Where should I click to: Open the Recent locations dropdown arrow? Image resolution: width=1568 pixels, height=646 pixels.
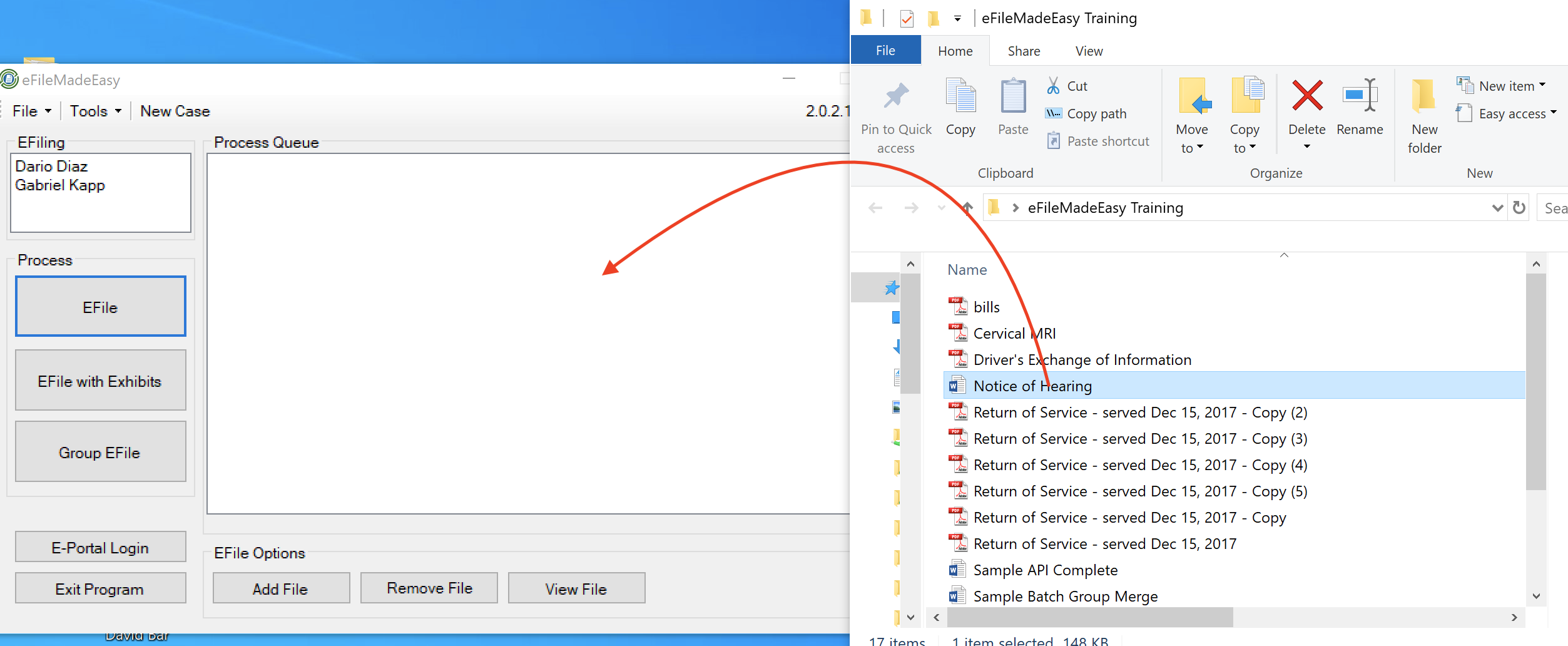pos(942,208)
